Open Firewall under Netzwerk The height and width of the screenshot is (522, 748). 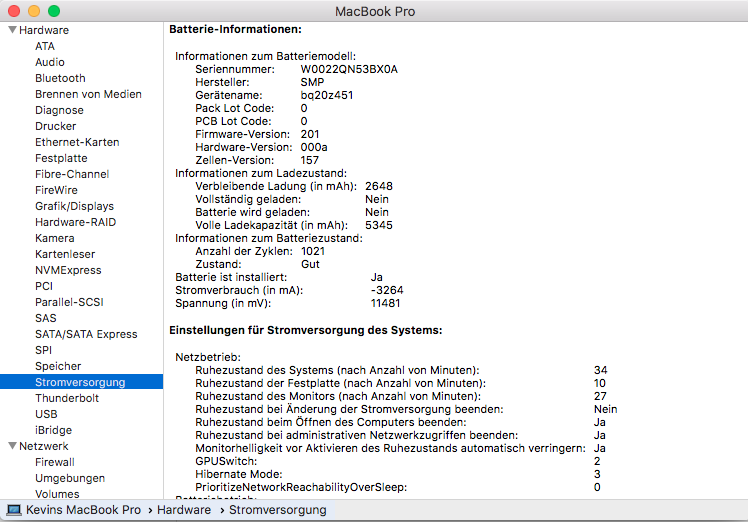coord(55,462)
